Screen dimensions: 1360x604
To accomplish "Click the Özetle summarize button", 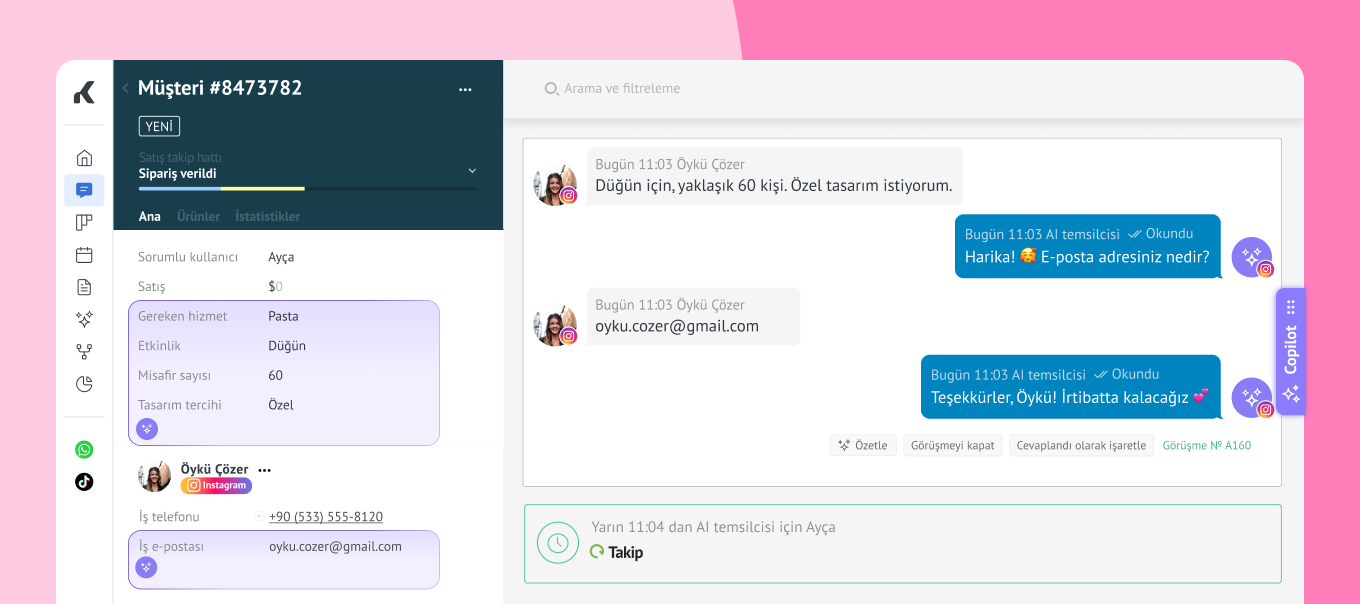I will [x=863, y=445].
